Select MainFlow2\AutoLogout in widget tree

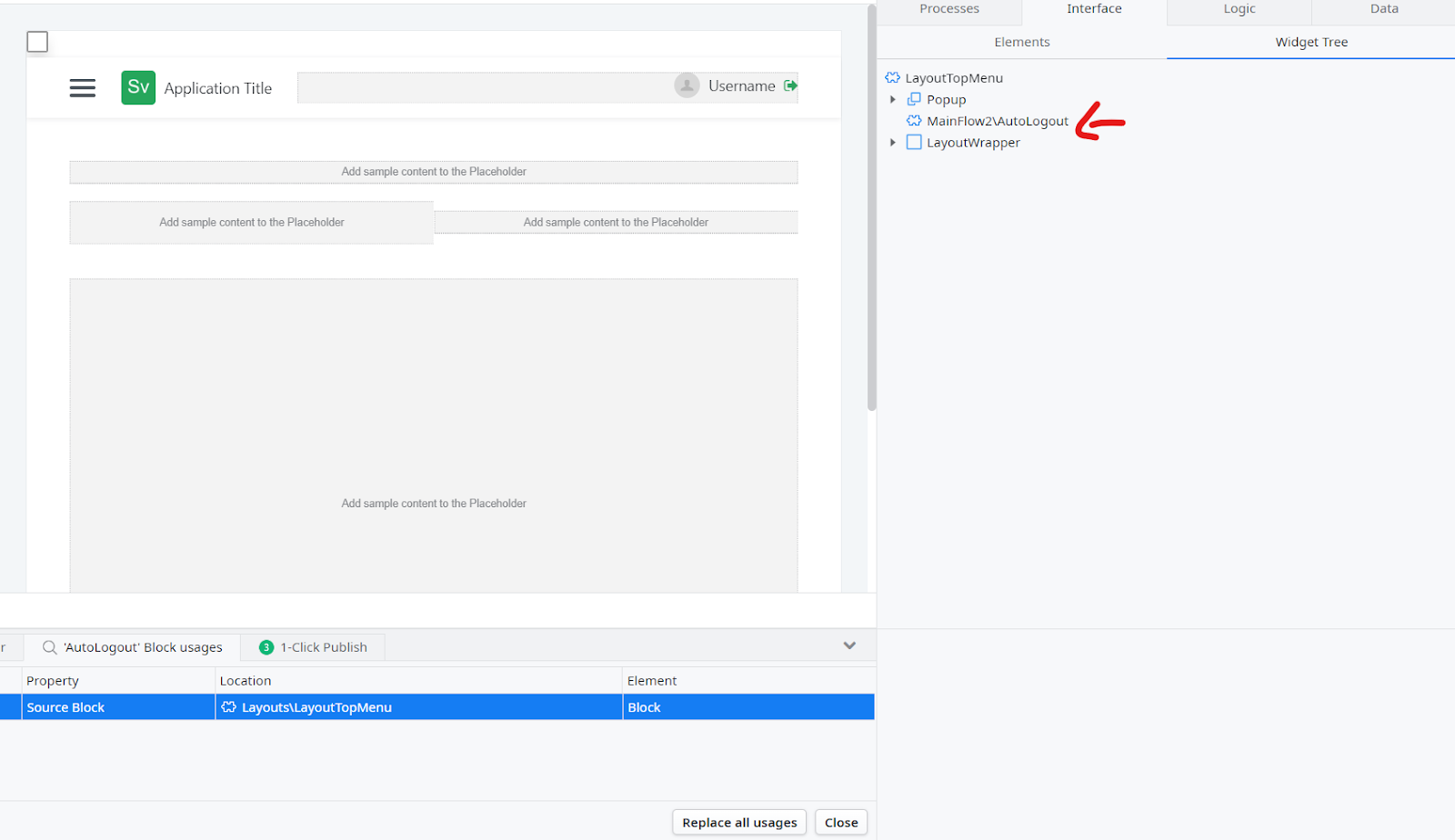(x=998, y=121)
